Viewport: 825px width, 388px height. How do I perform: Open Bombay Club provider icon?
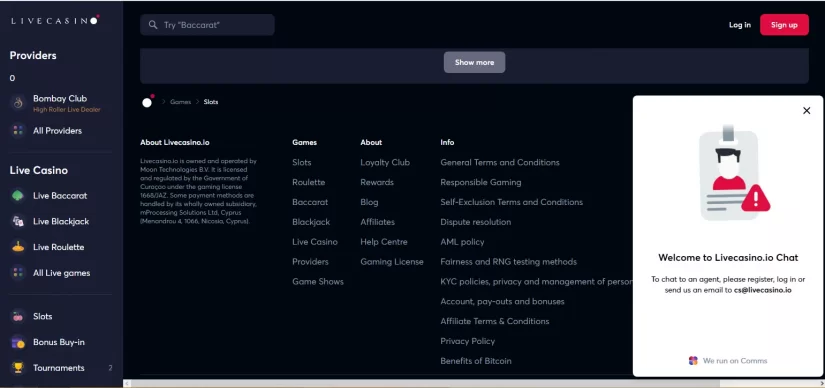click(x=18, y=103)
